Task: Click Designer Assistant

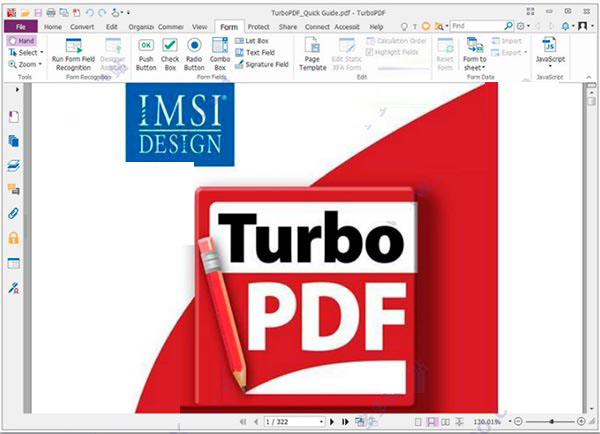Action: pos(112,55)
